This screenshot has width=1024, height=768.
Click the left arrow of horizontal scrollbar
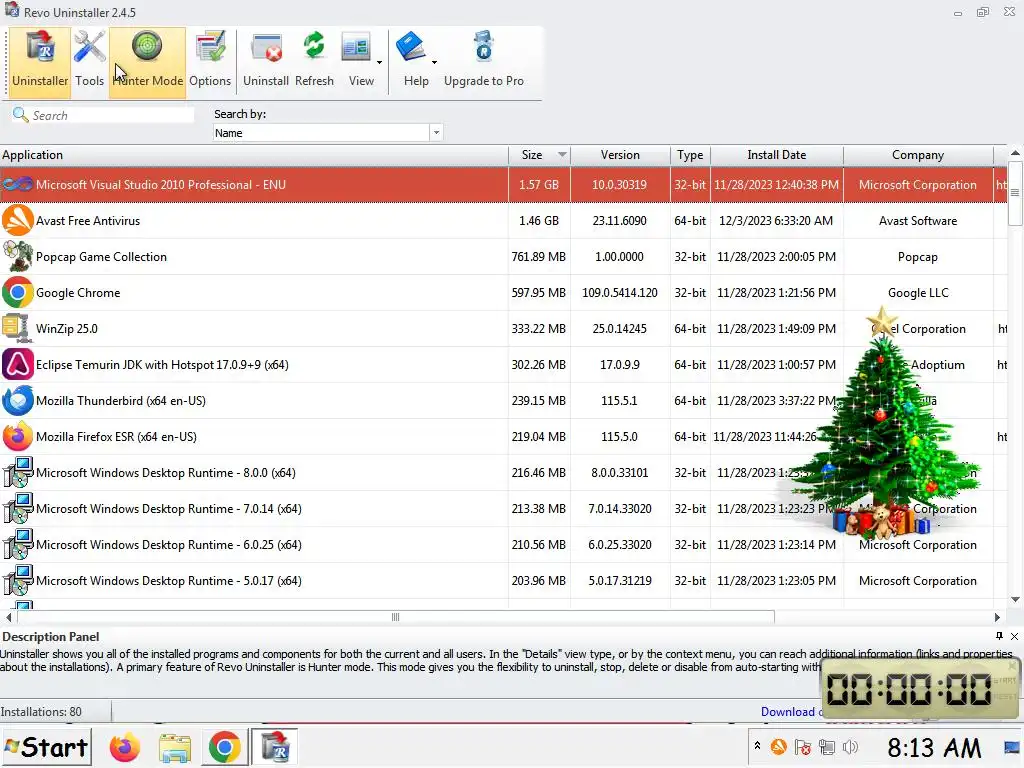[8, 617]
